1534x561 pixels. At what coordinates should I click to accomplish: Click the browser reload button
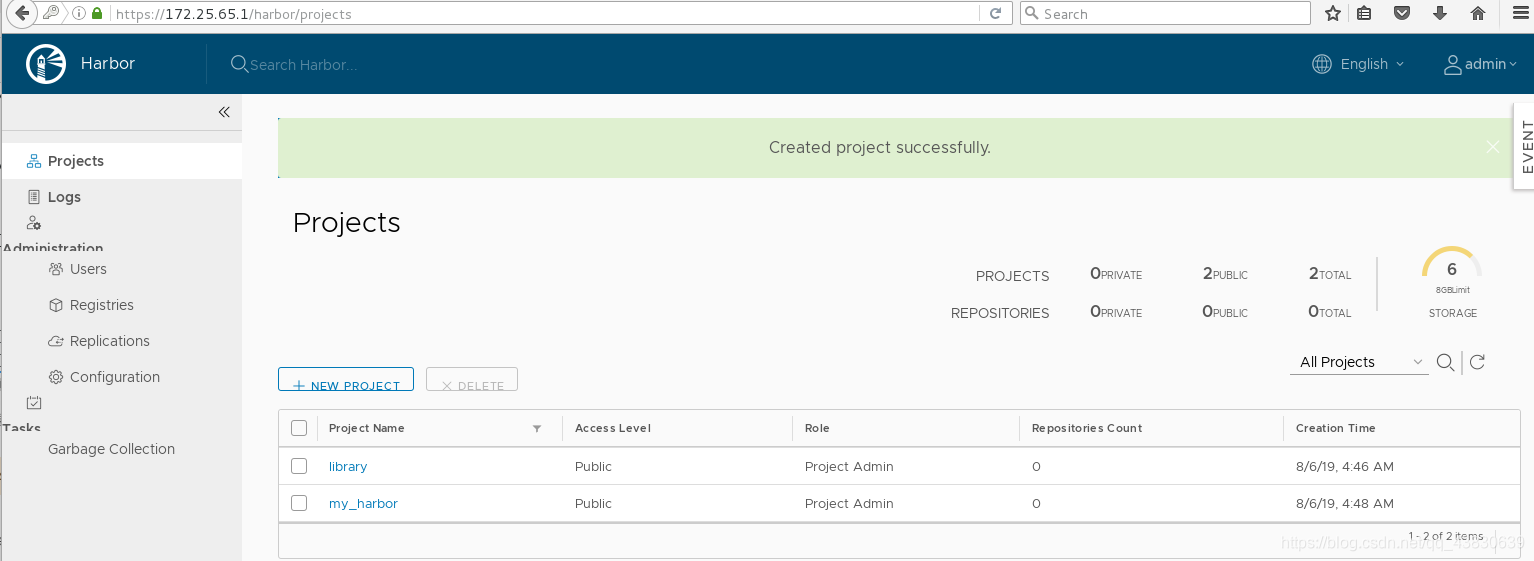(x=995, y=13)
